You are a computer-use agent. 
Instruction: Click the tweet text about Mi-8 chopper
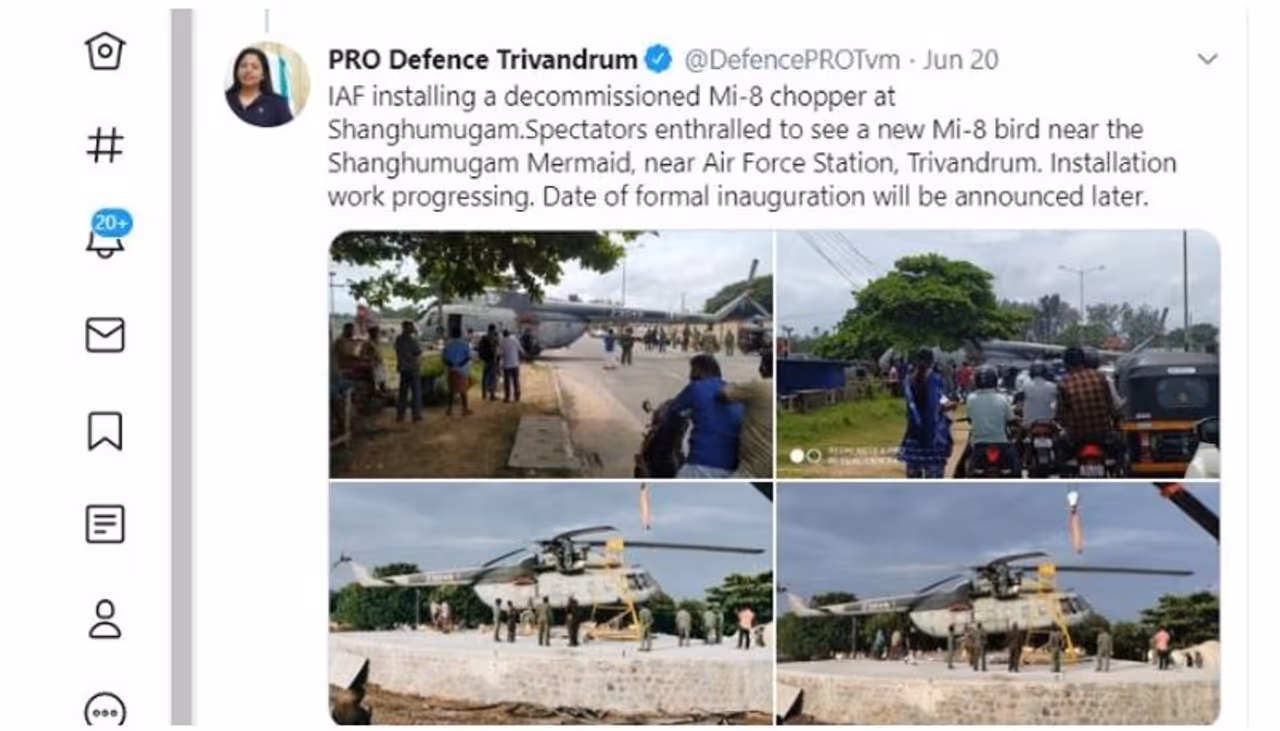pos(752,146)
